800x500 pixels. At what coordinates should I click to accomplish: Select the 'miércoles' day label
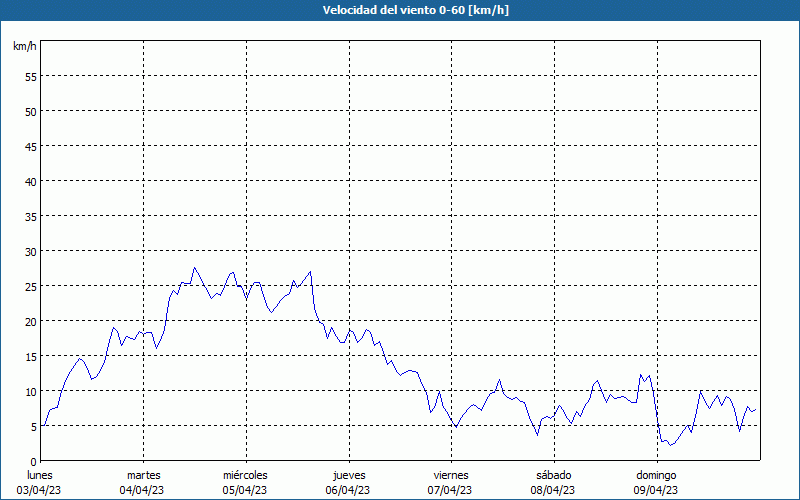point(245,476)
